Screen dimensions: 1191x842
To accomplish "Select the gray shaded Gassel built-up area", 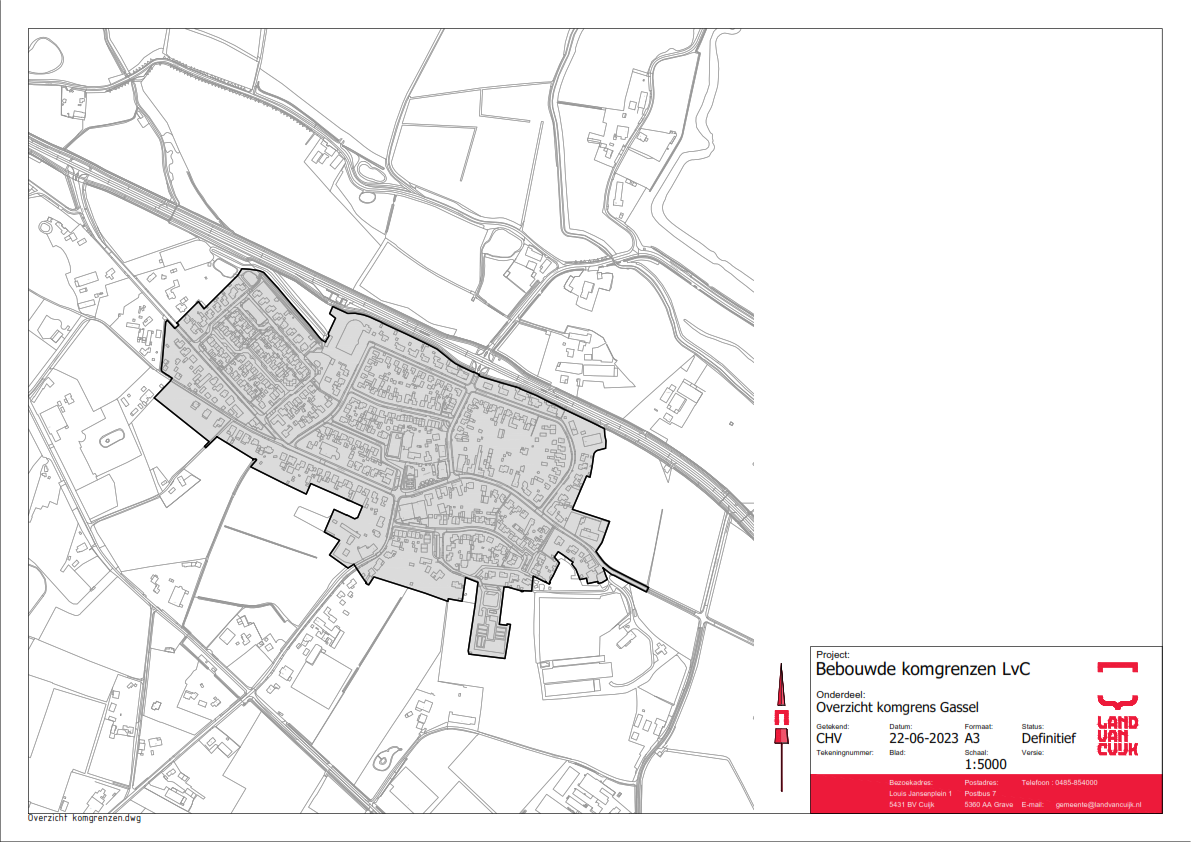I will [x=400, y=440].
